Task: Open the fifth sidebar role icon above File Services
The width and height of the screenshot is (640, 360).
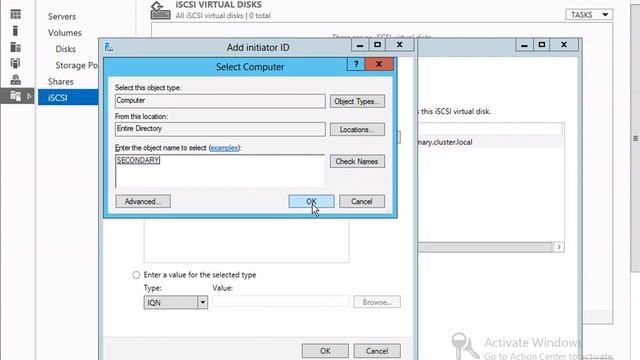Action: 16,80
